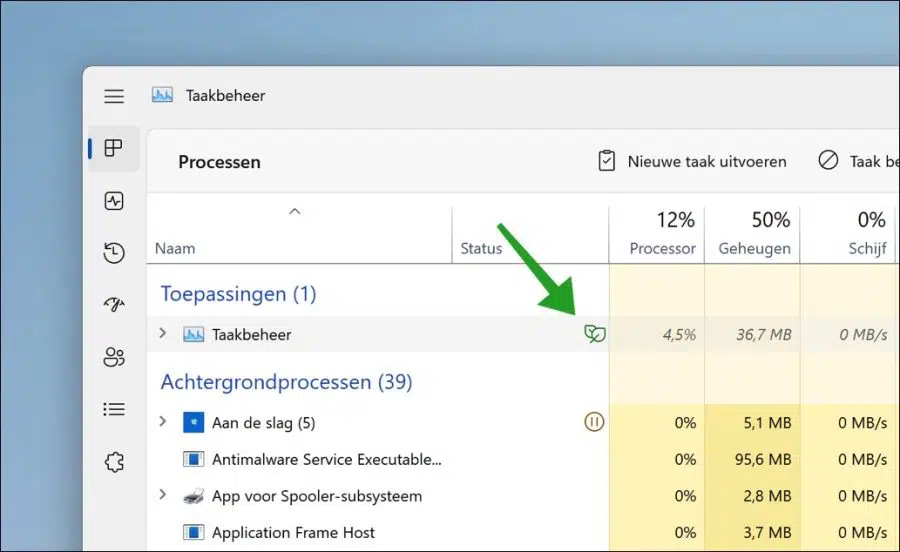Sort by the Schijf 0% column header
This screenshot has height=552, width=900.
(x=848, y=234)
